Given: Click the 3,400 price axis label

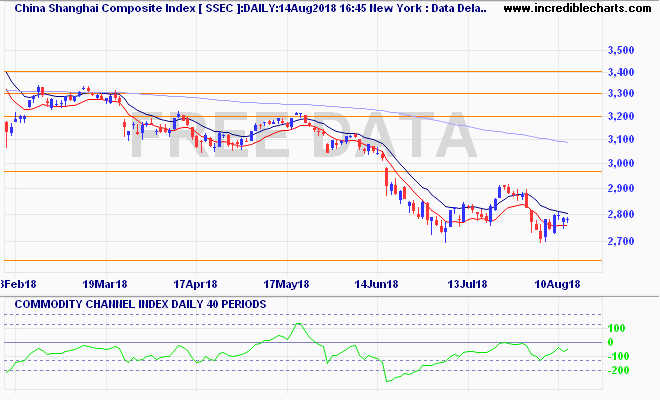Looking at the screenshot, I should point(621,73).
